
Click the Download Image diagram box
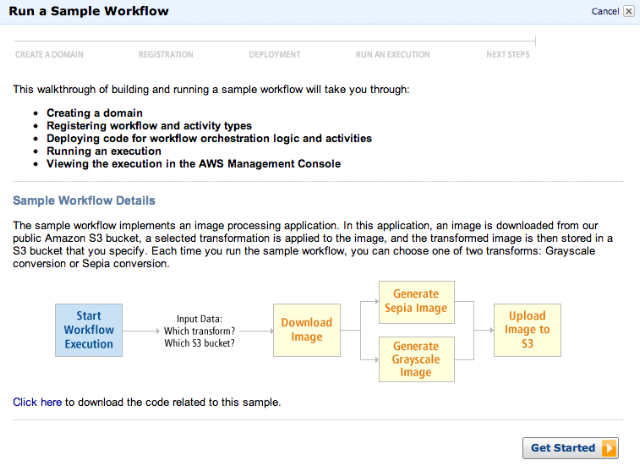pyautogui.click(x=307, y=330)
